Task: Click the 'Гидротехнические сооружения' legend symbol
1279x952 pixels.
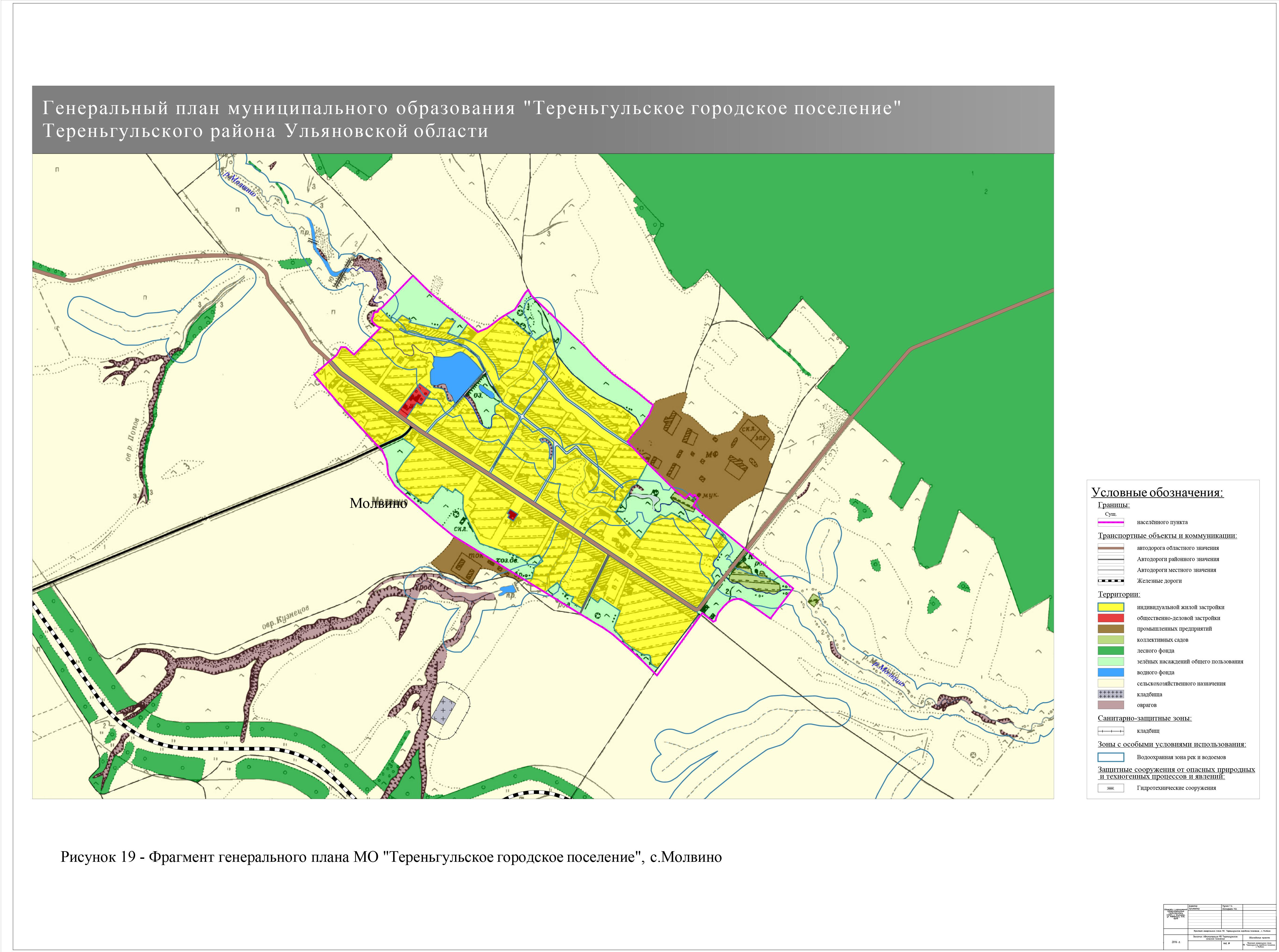Action: click(x=1111, y=788)
